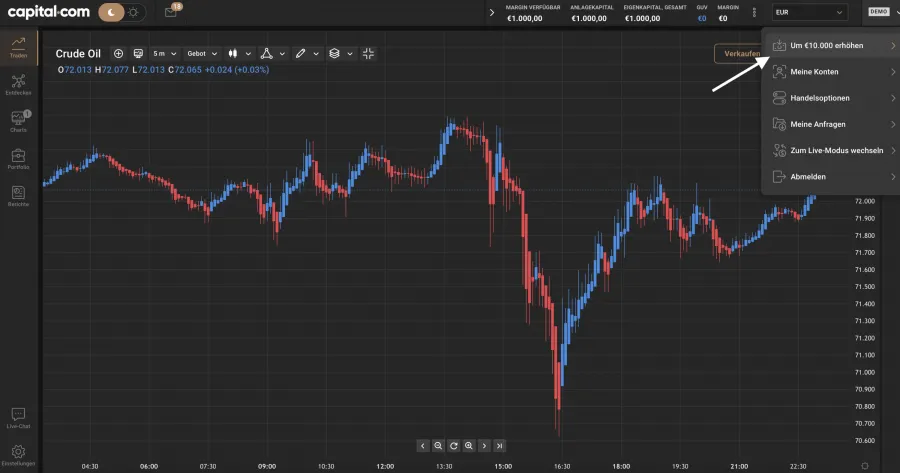Click the 72.000 price axis label
Screen dimensions: 900x473
point(865,201)
